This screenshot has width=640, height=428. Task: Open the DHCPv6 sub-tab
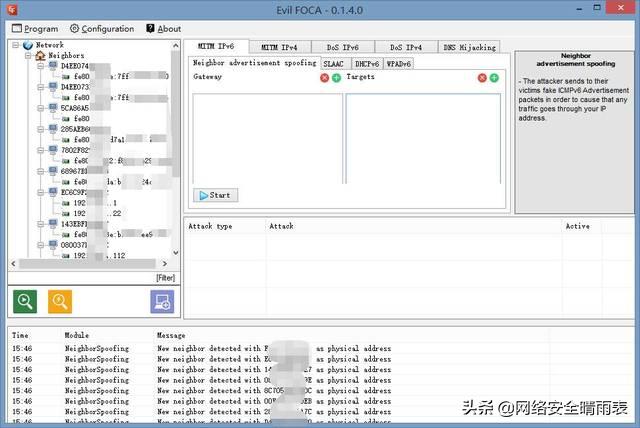pyautogui.click(x=367, y=64)
